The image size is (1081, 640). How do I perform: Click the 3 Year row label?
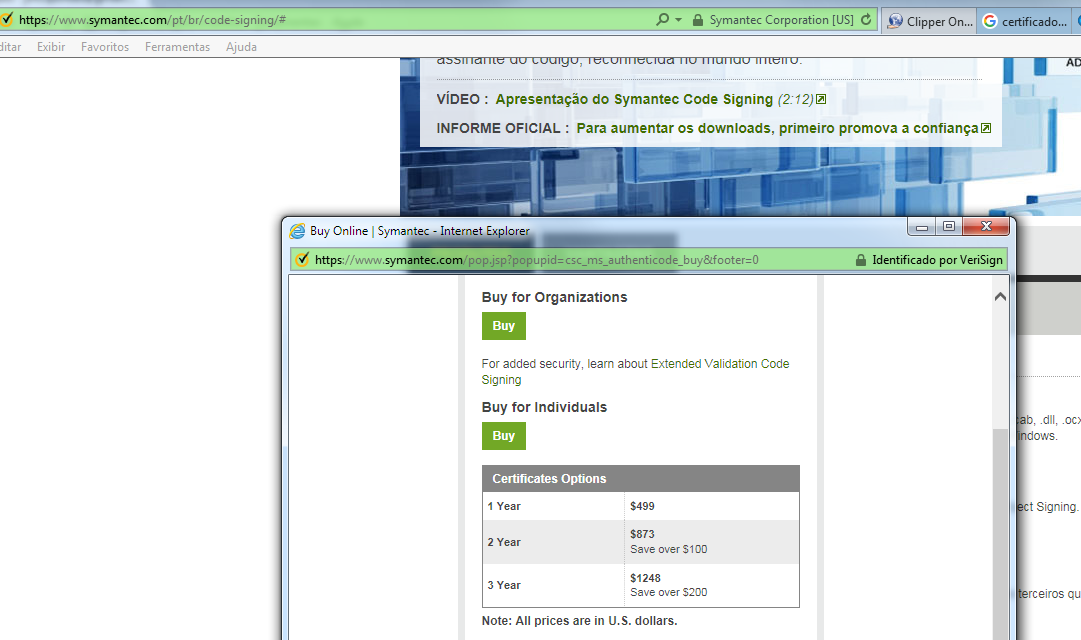tap(504, 586)
